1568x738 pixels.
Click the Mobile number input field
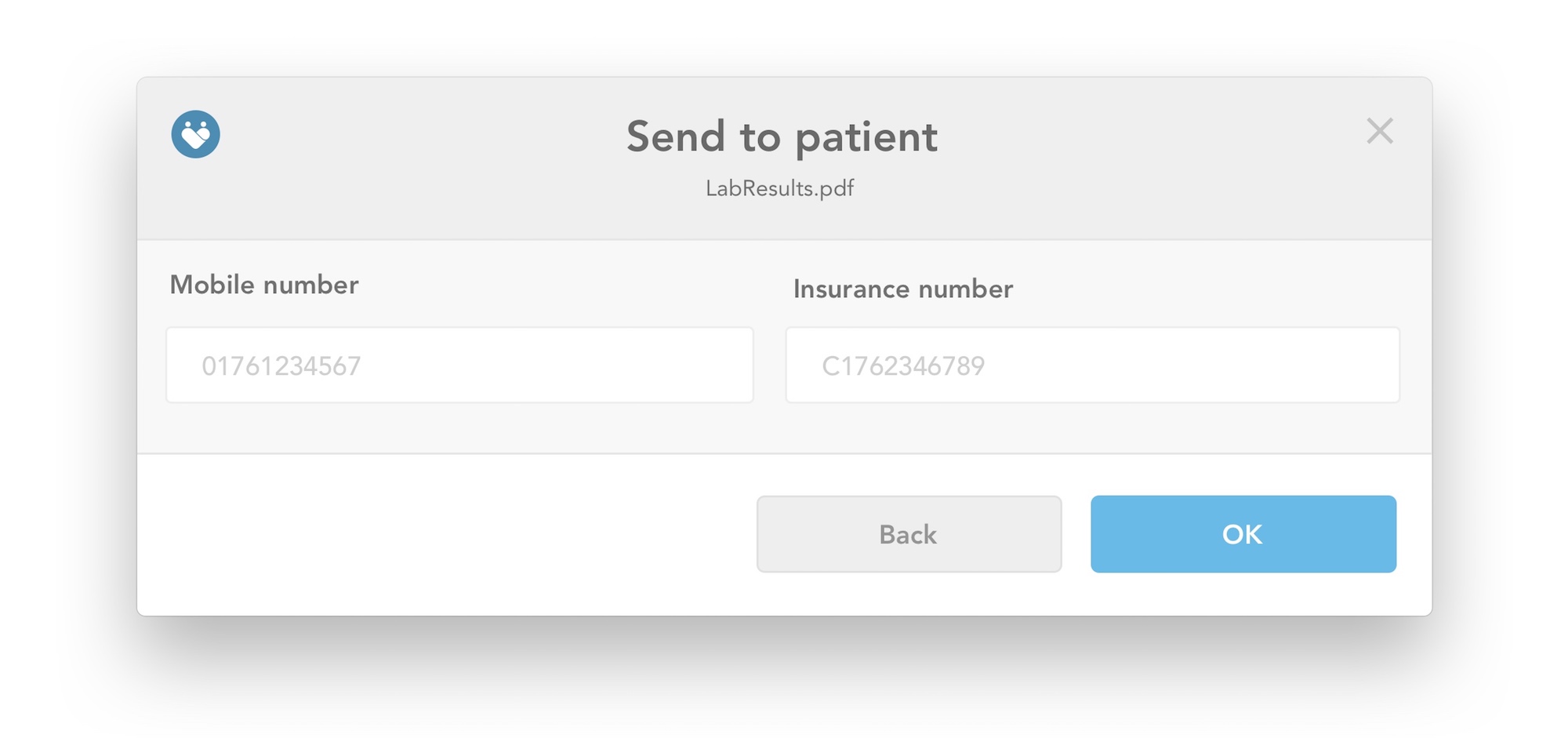pos(459,365)
